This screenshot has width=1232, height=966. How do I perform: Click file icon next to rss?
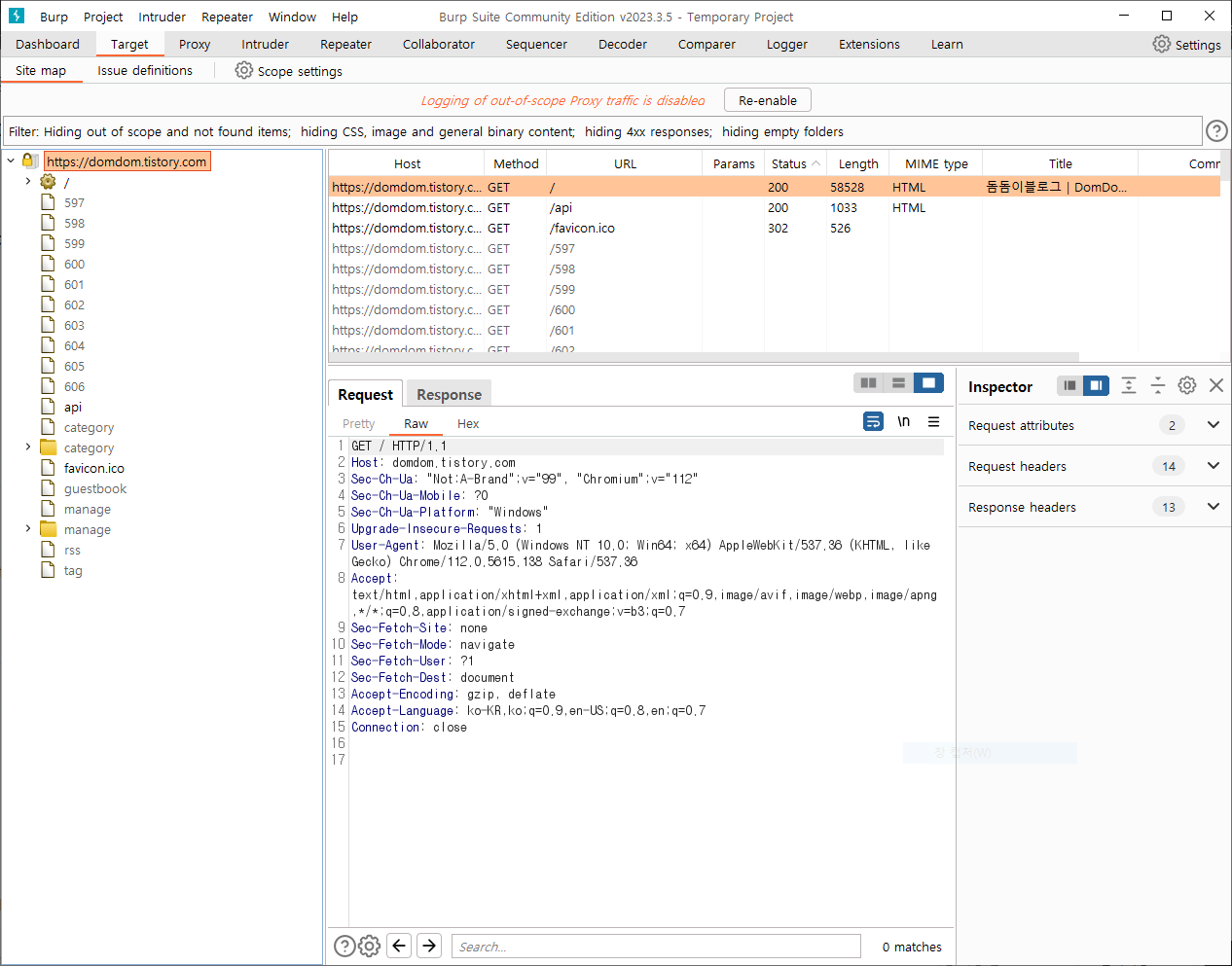[x=48, y=549]
